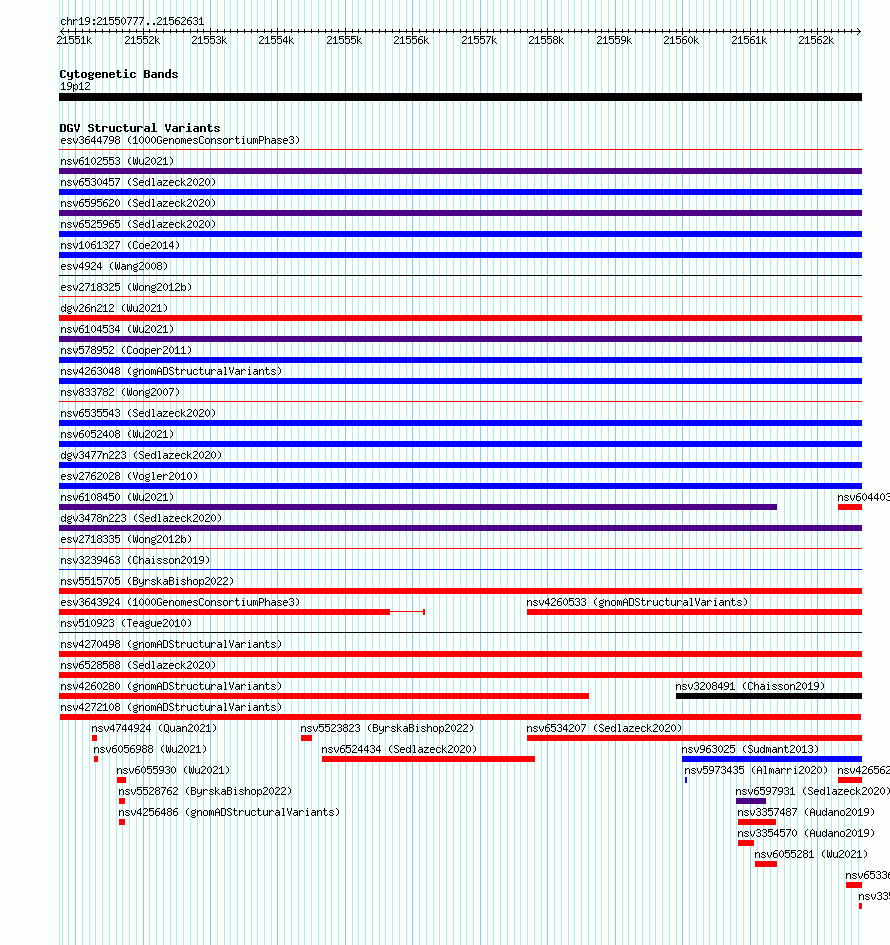Open the nsv3239463 (Chaisson2019) variant
Screen dimensions: 890x945
135,560
